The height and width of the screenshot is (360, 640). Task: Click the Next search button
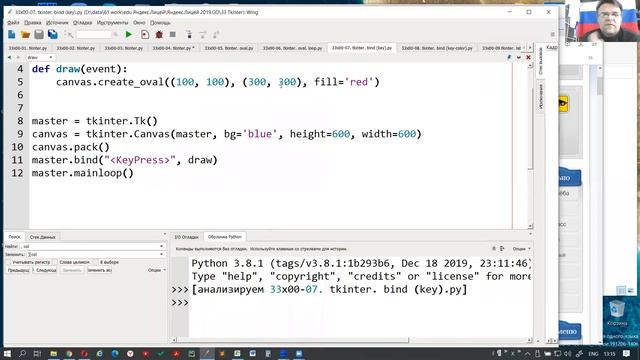[45, 270]
